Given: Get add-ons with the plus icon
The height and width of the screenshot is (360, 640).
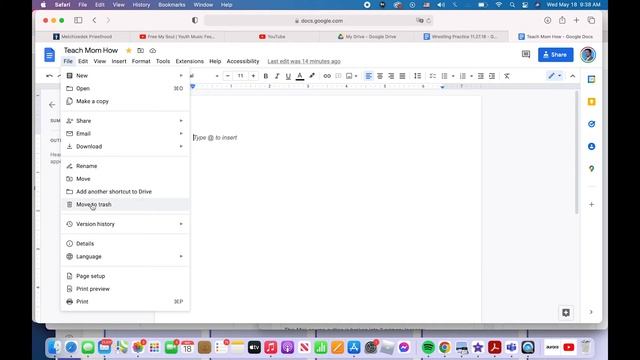Looking at the screenshot, I should [x=591, y=204].
